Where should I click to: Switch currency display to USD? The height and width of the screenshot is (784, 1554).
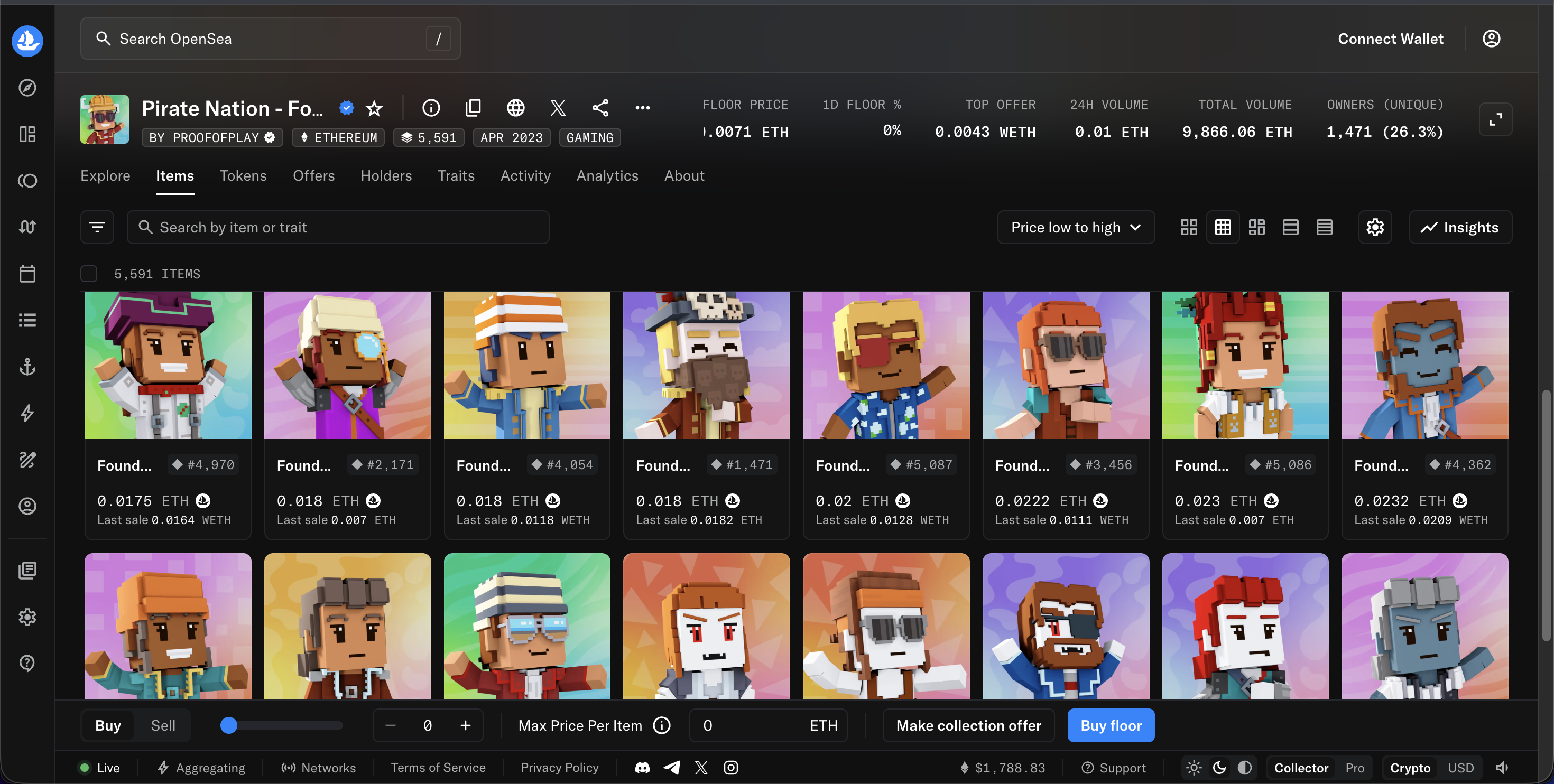[x=1460, y=768]
